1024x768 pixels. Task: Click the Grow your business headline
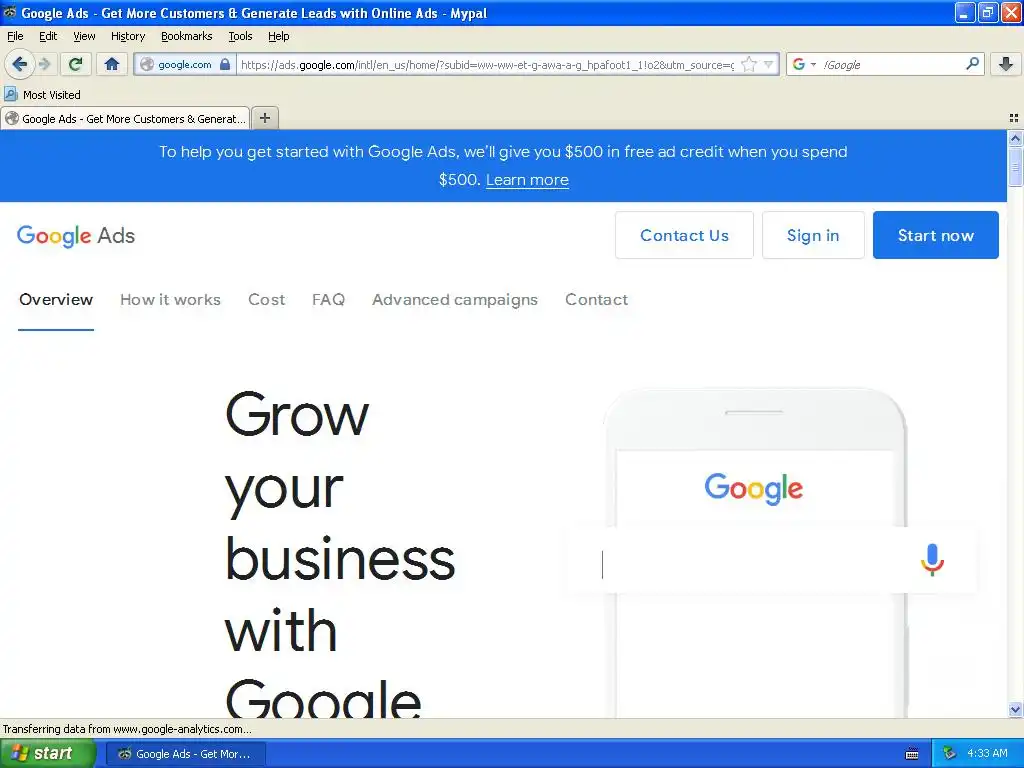pos(340,555)
